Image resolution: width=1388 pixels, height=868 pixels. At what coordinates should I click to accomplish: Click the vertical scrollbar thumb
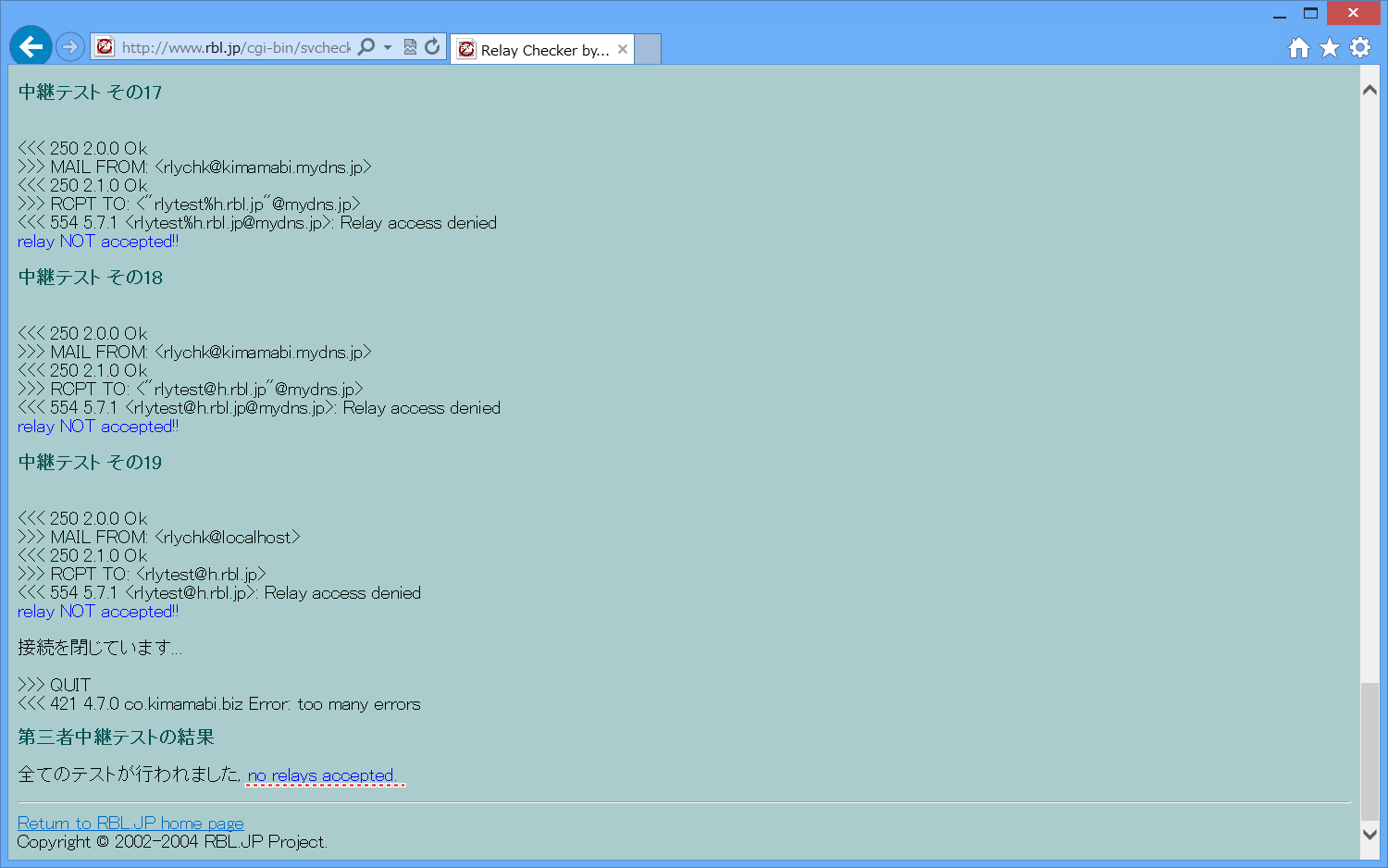1369,750
